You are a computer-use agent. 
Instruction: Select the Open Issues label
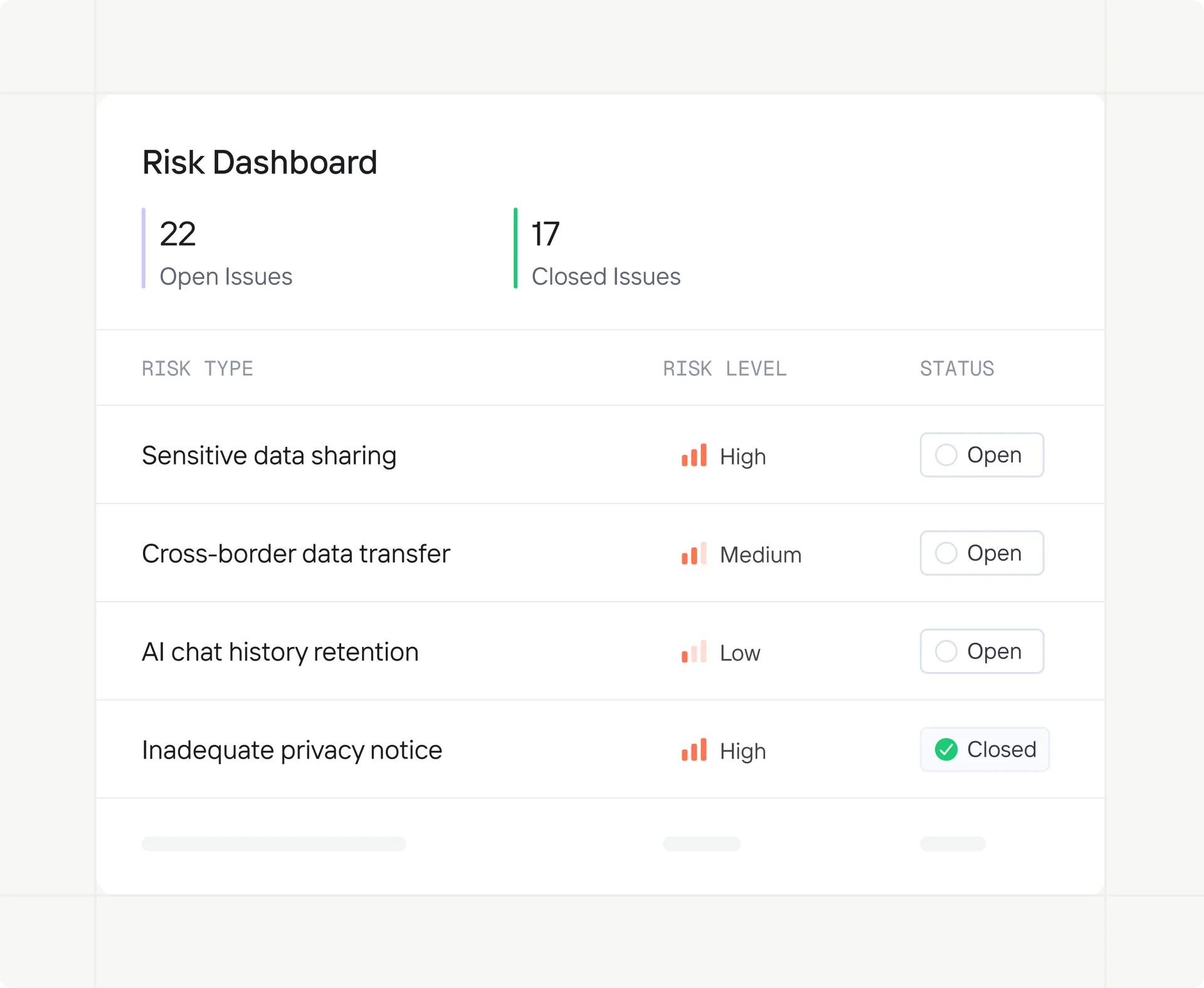[226, 276]
